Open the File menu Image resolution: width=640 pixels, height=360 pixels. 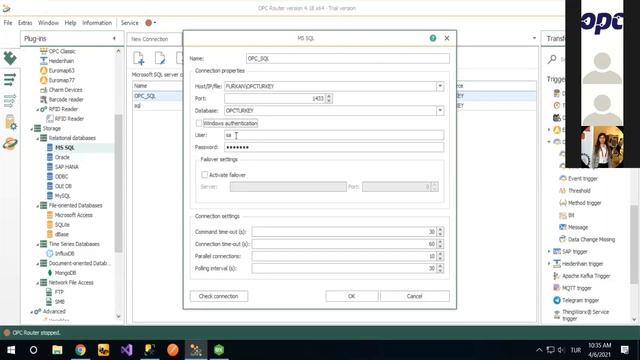(8, 23)
